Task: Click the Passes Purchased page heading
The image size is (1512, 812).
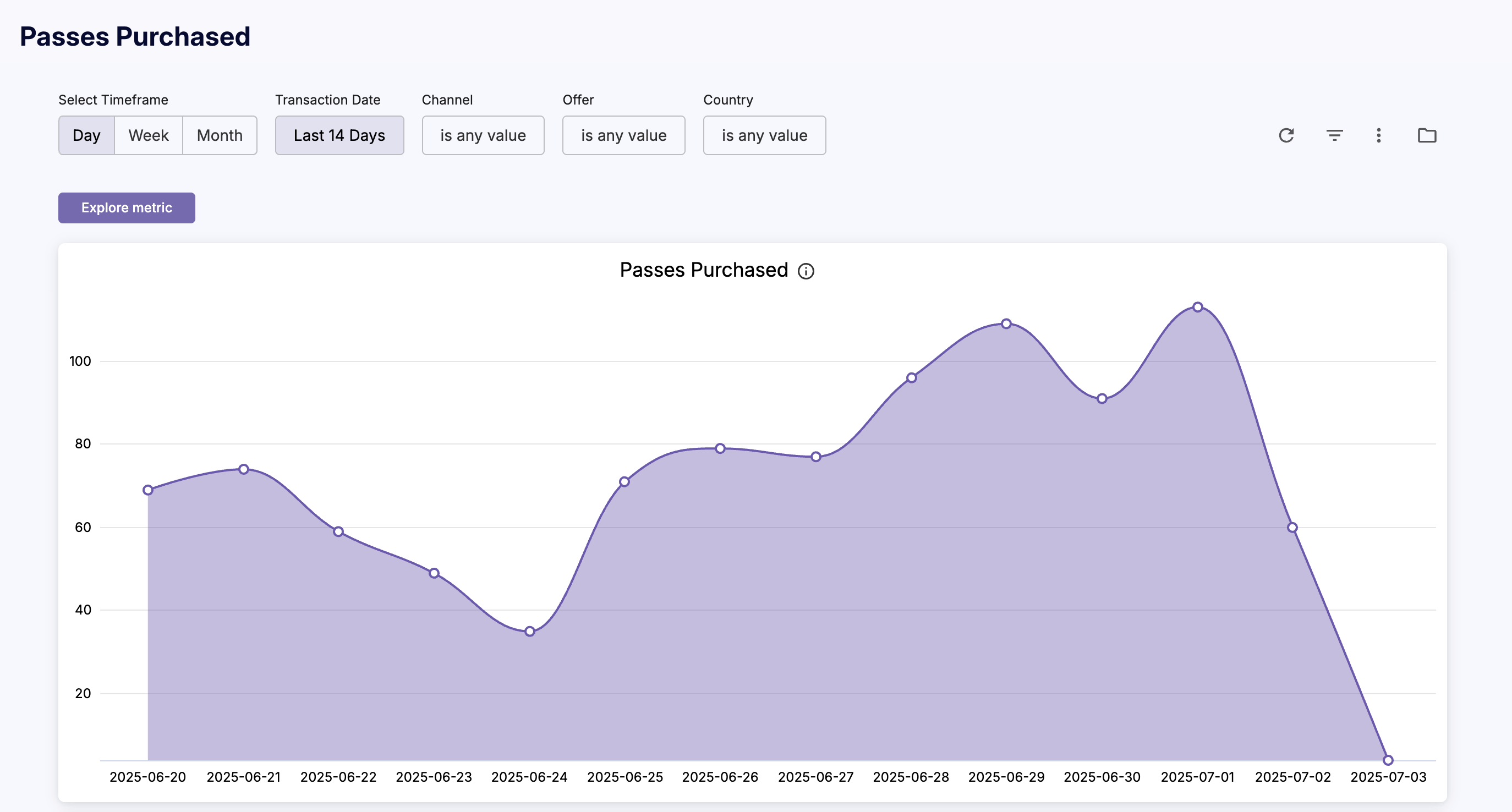Action: 135,36
